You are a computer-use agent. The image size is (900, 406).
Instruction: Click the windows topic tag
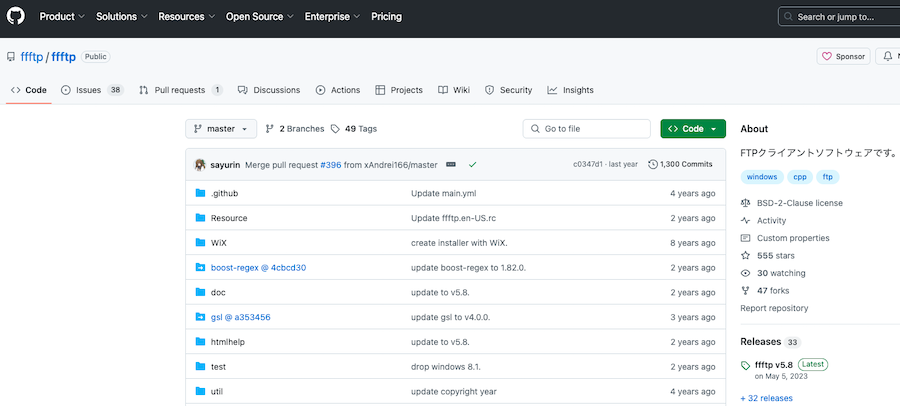point(762,177)
